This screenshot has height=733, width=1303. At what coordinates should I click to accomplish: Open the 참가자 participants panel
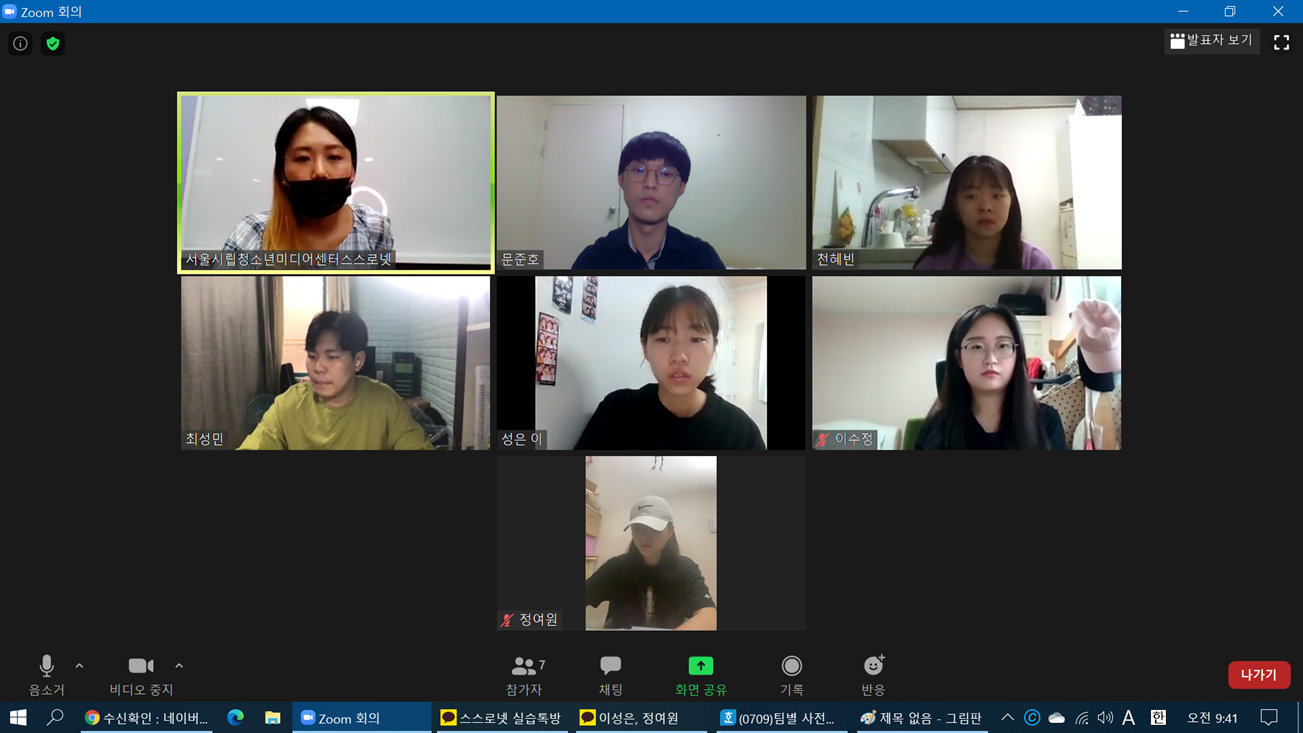point(524,675)
